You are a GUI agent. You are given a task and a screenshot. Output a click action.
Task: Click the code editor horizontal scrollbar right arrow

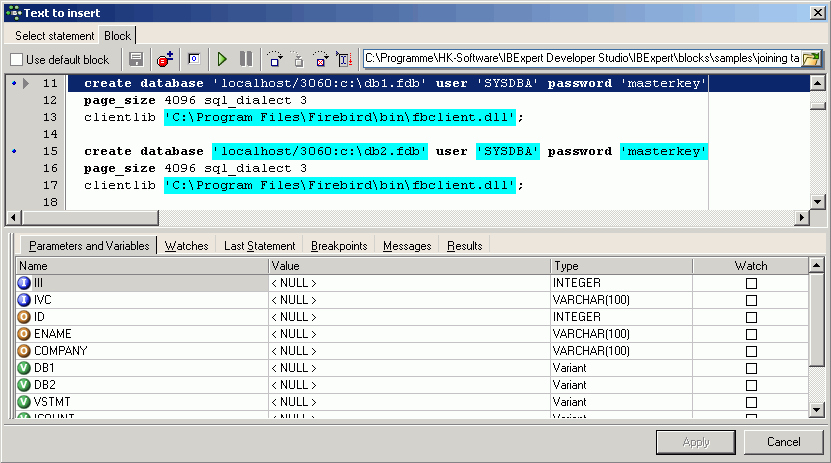pos(801,218)
